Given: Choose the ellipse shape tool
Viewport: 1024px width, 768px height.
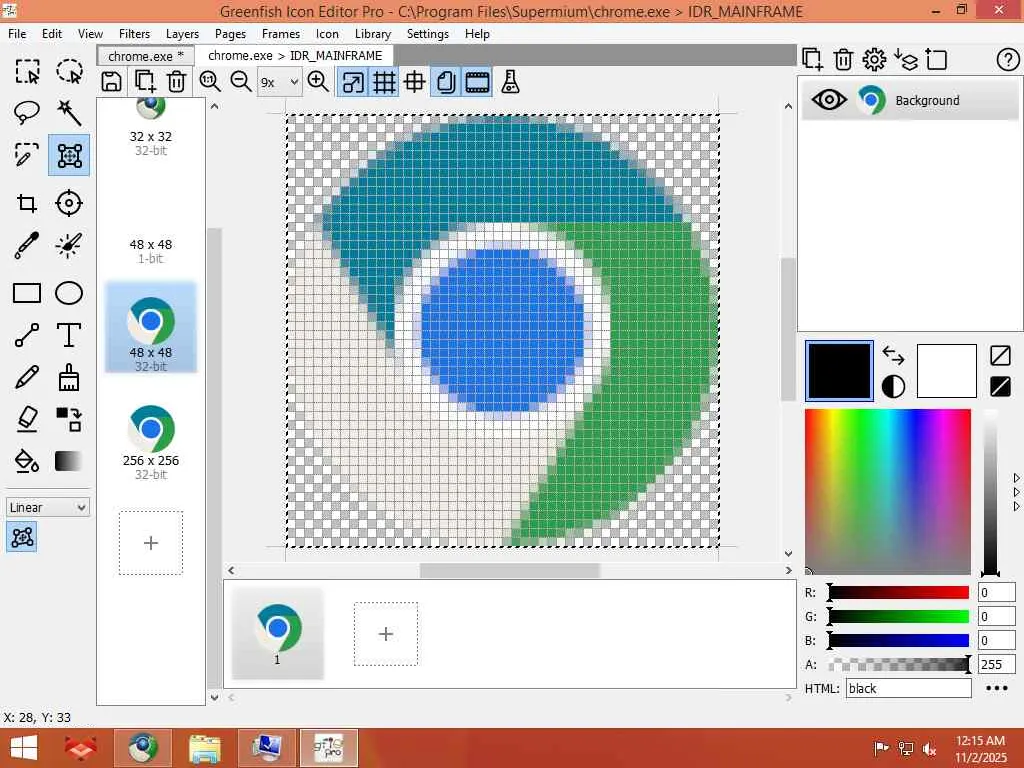Looking at the screenshot, I should click(69, 293).
